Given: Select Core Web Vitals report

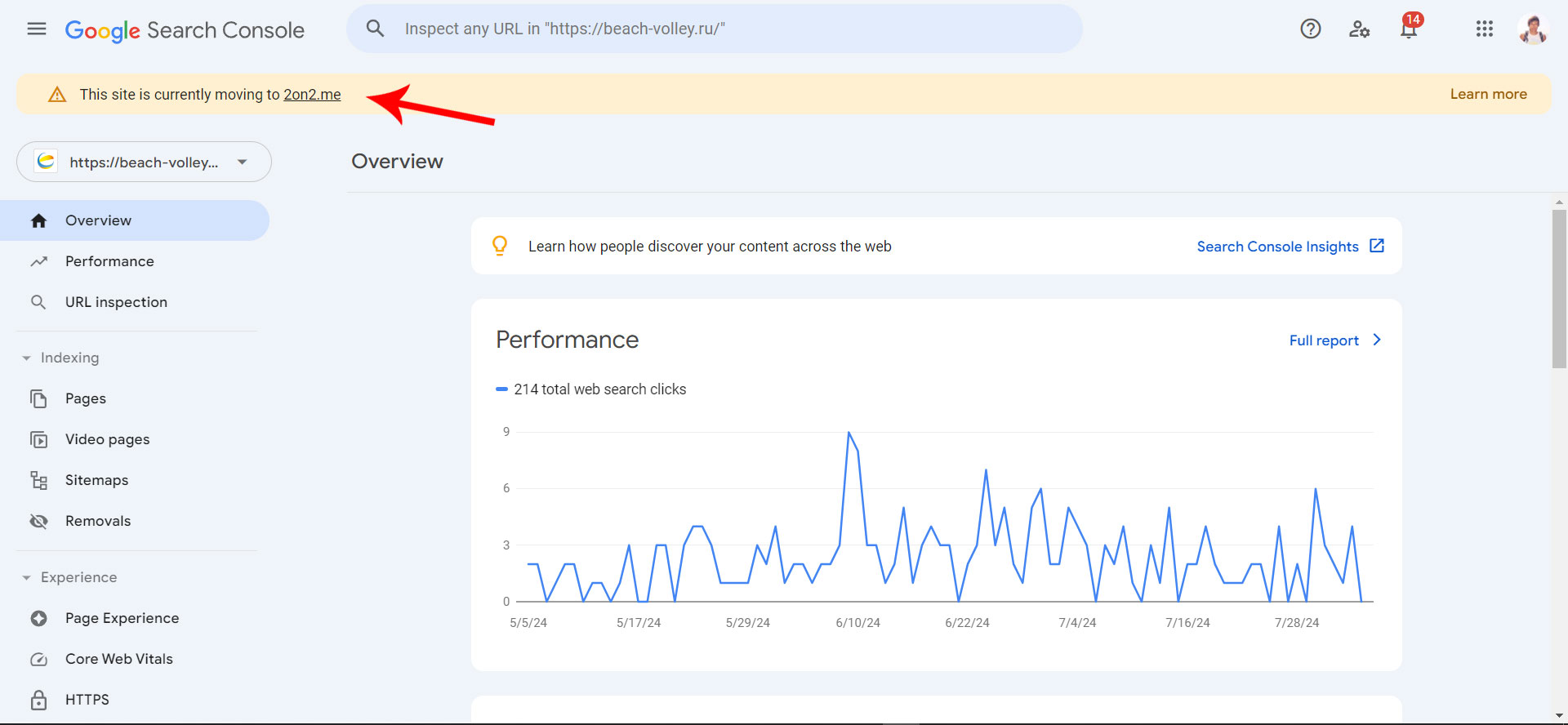Looking at the screenshot, I should coord(118,659).
